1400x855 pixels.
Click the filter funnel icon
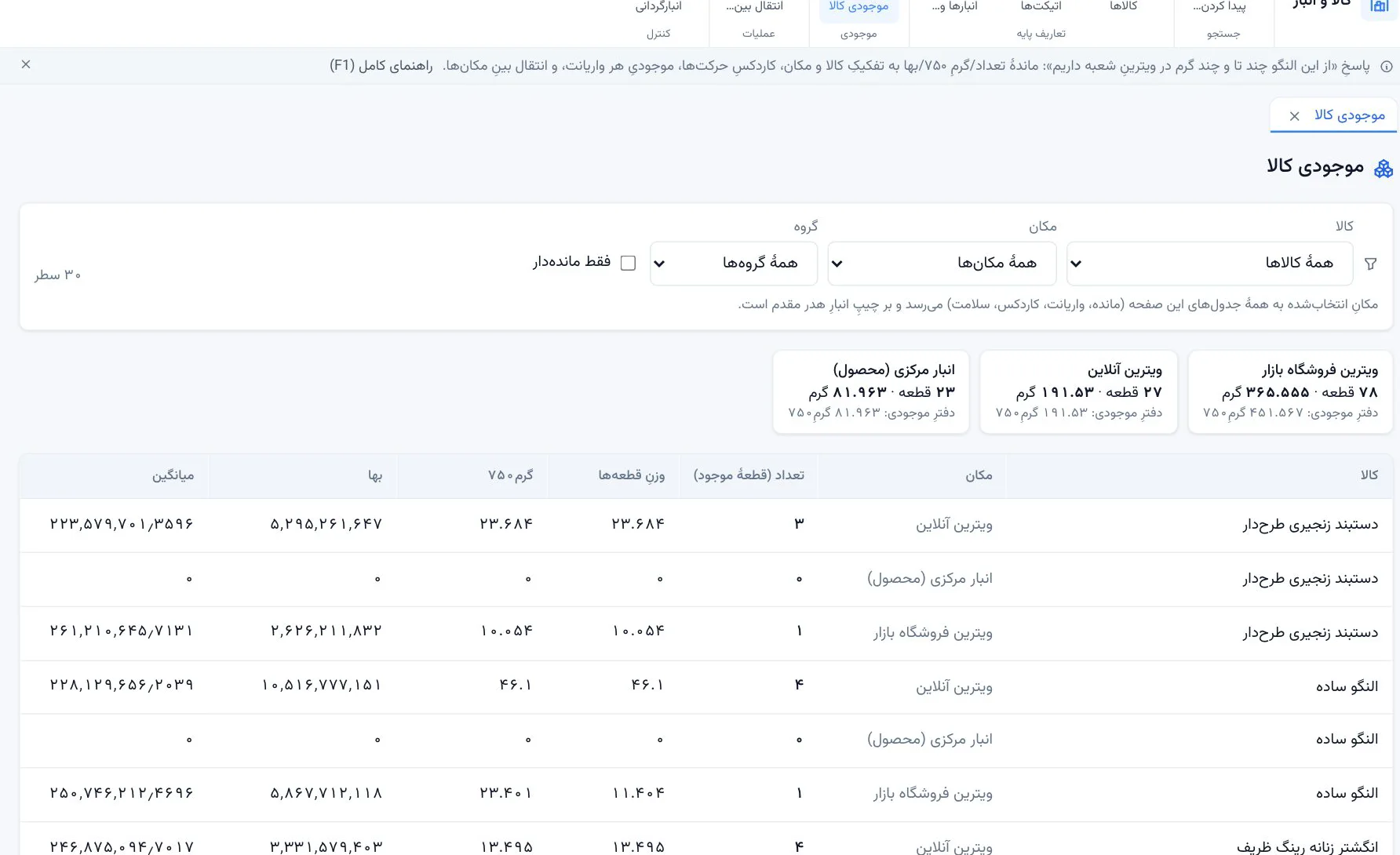click(x=1371, y=264)
